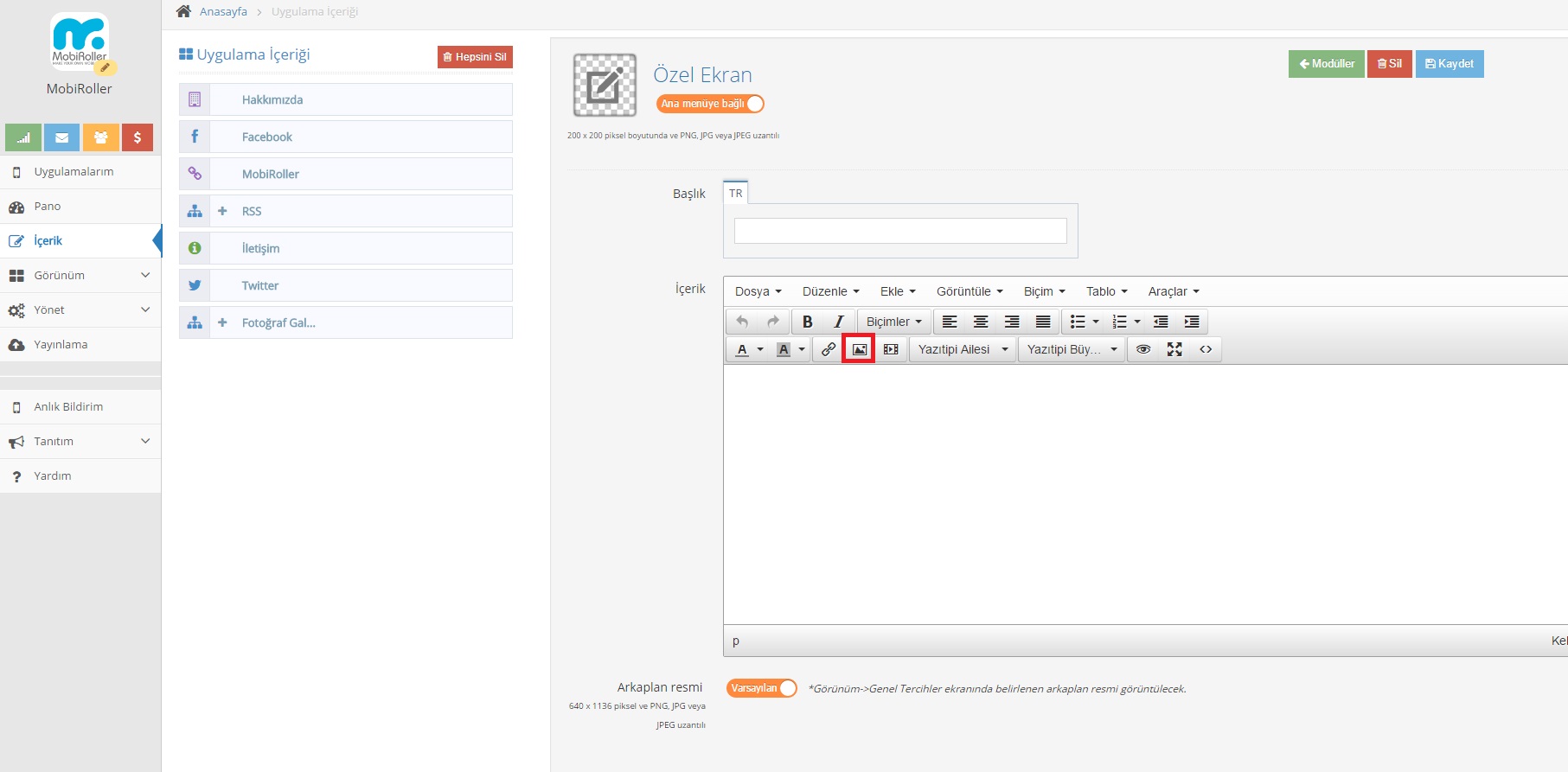Center-align the text
Screen dimensions: 1568x772
981,322
